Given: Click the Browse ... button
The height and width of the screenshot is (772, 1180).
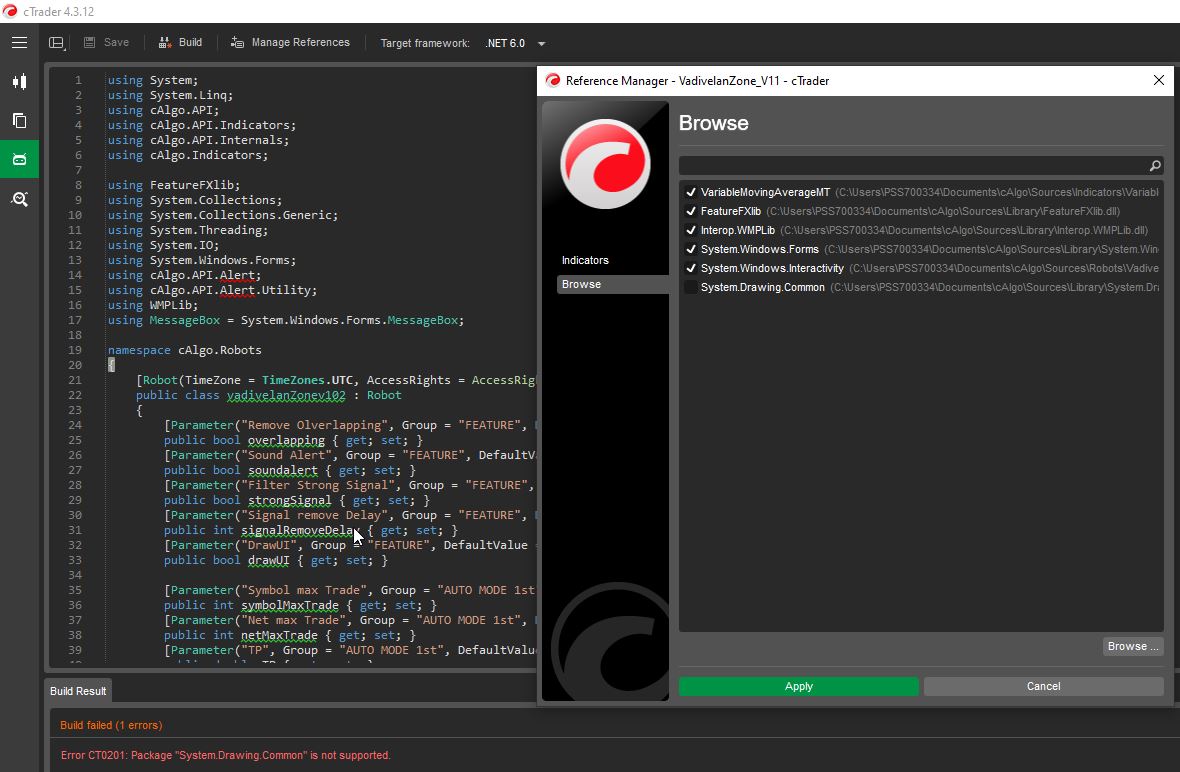Looking at the screenshot, I should tap(1133, 646).
